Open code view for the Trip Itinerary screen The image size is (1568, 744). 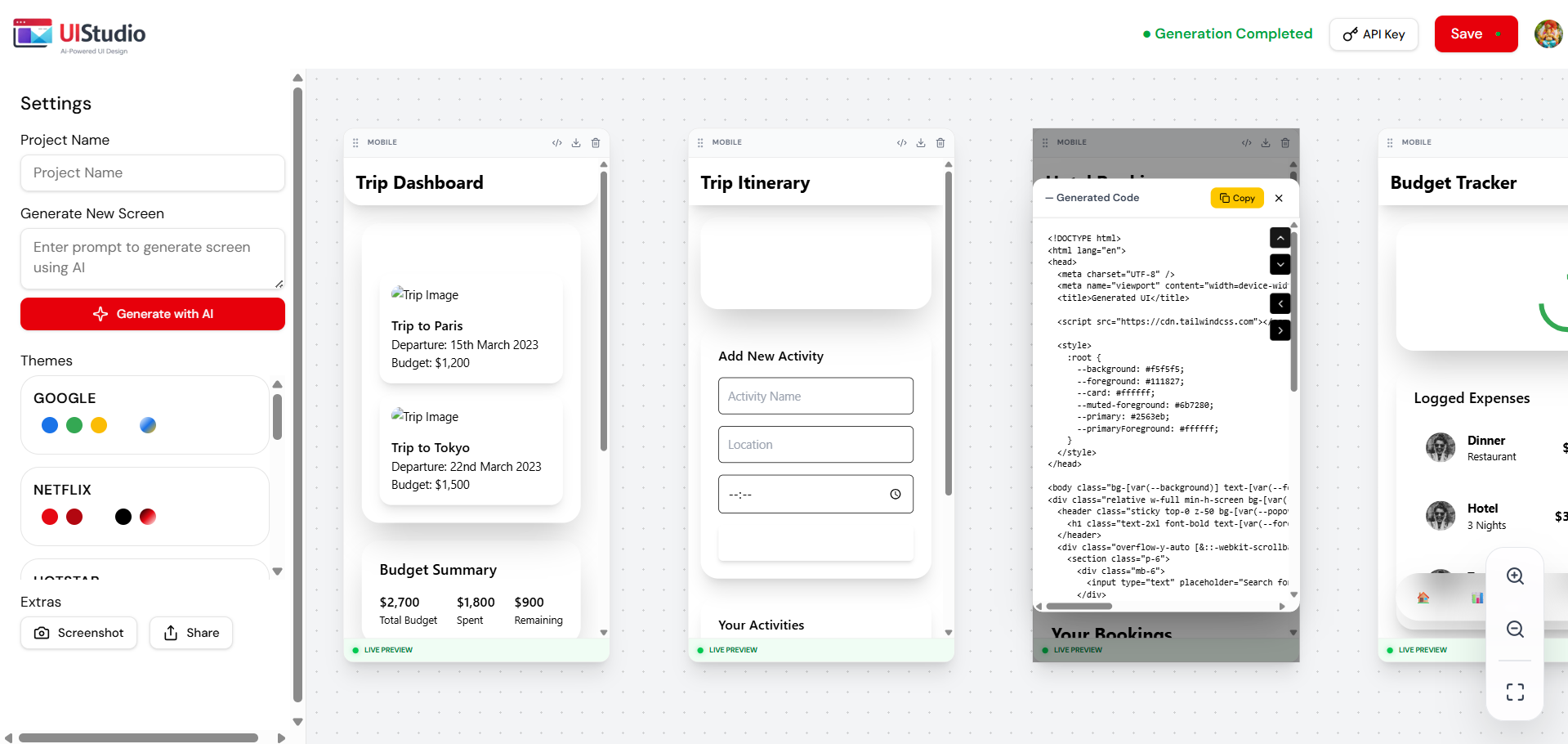point(902,142)
